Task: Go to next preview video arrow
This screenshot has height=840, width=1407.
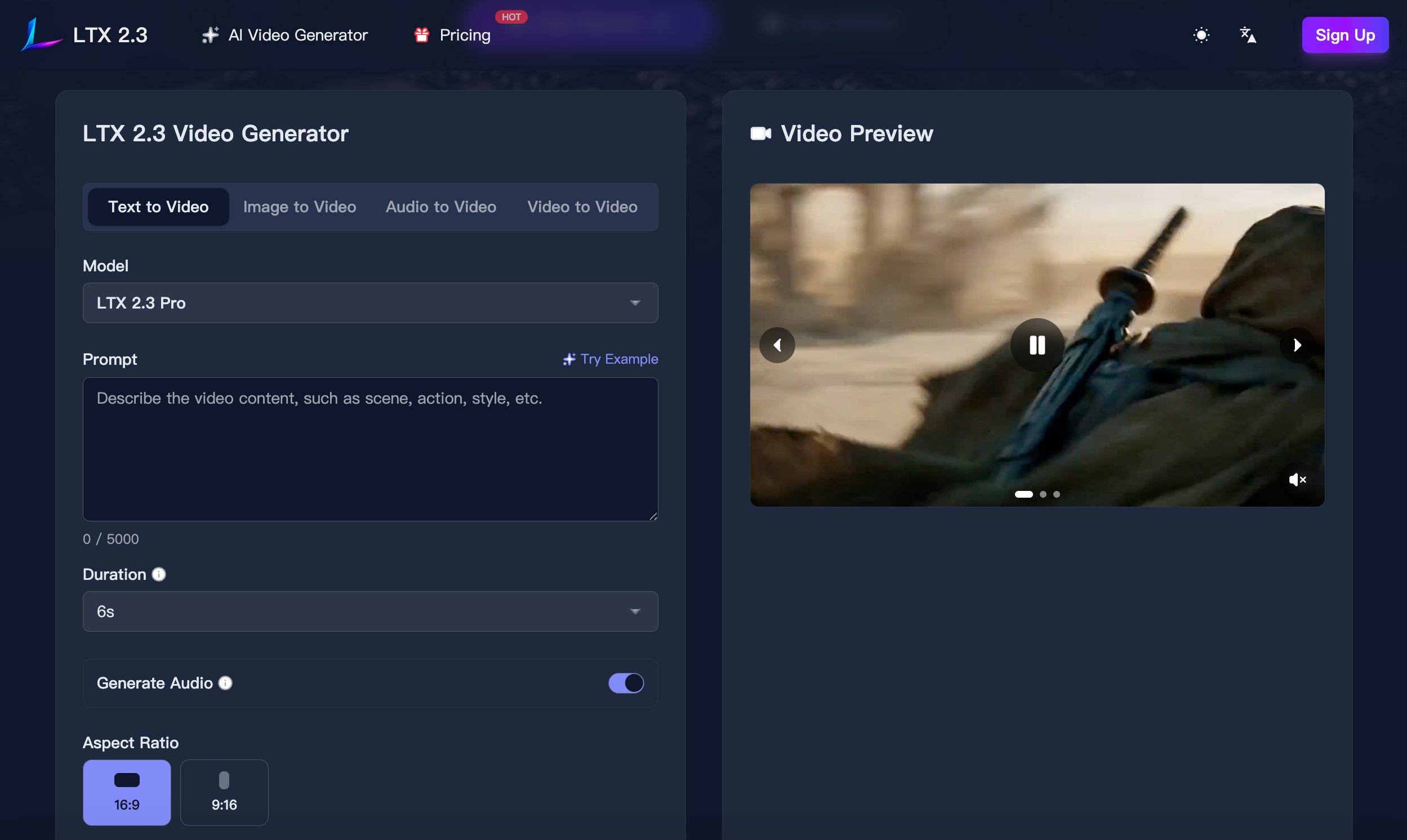Action: [1297, 345]
